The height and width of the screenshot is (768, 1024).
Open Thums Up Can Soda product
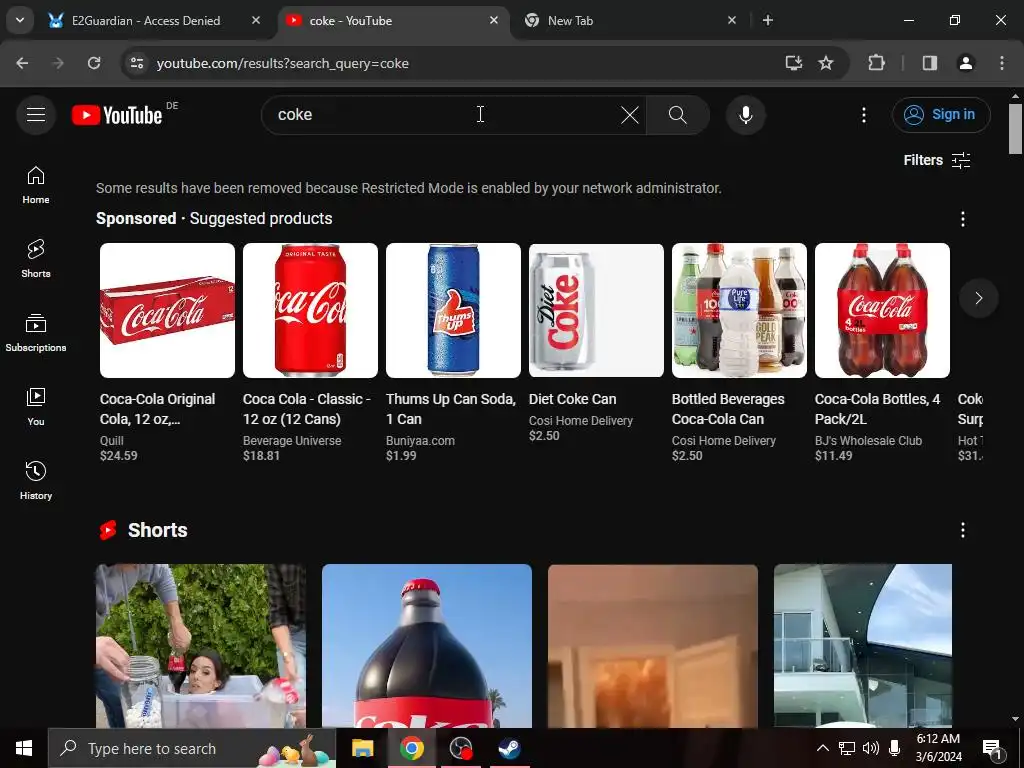click(453, 353)
